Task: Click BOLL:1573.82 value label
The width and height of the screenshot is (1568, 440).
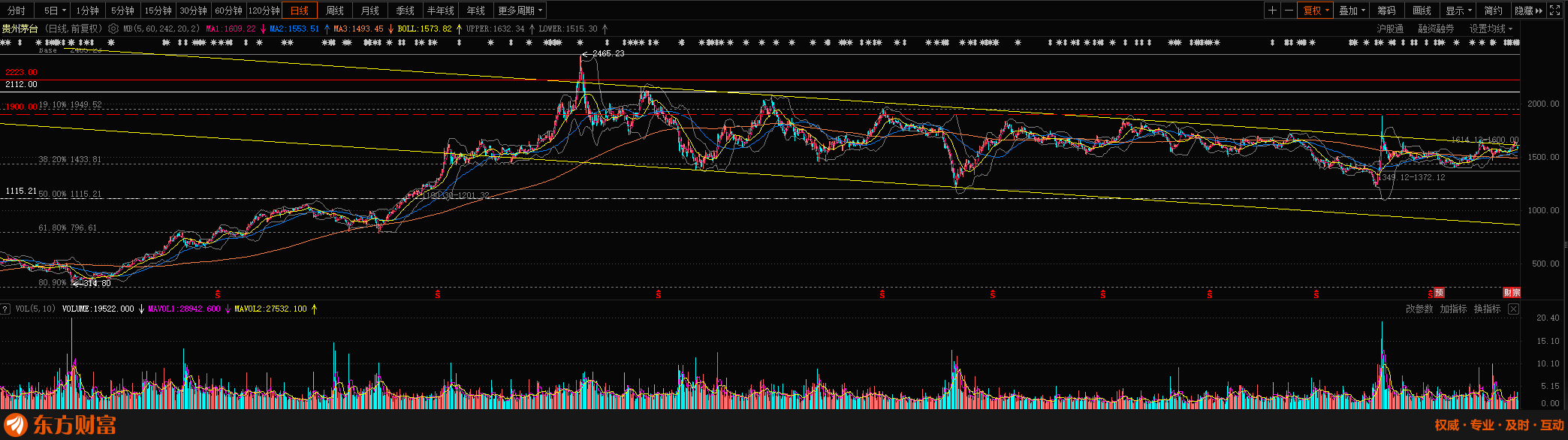Action: [425, 29]
